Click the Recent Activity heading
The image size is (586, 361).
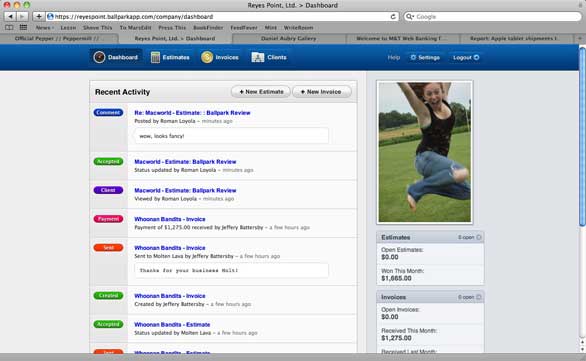click(x=122, y=92)
